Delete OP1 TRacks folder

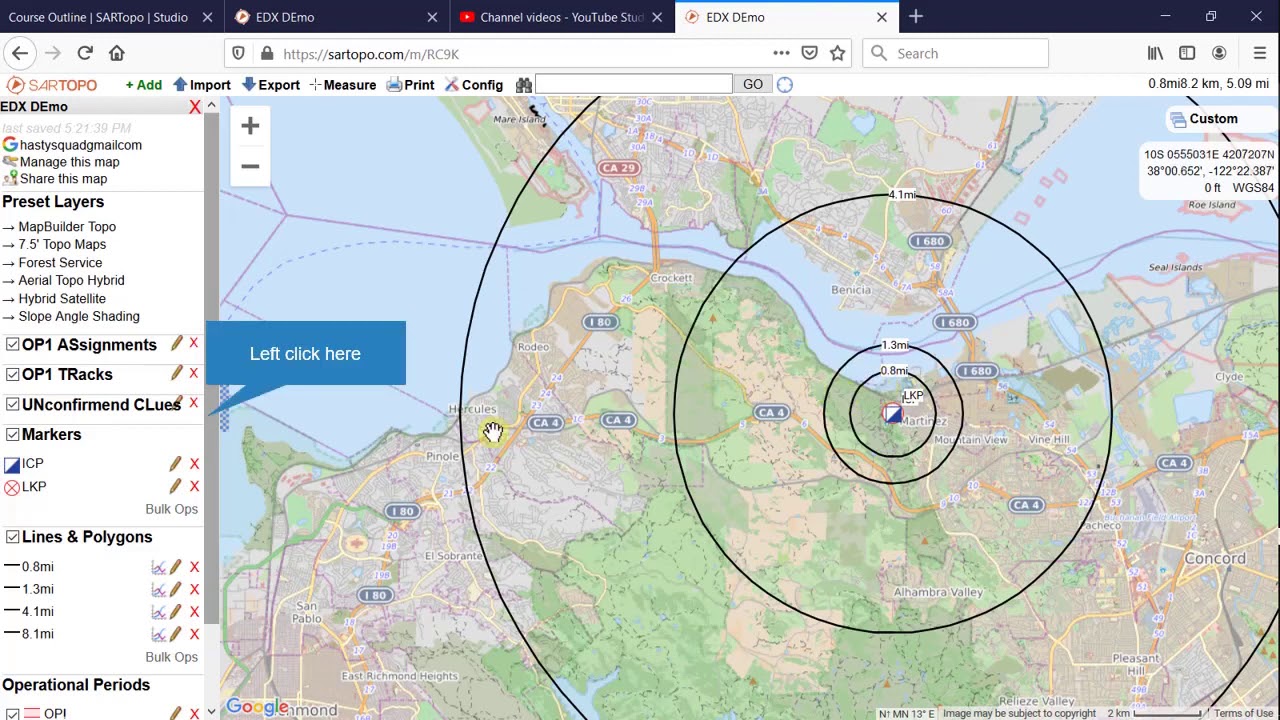pyautogui.click(x=194, y=373)
